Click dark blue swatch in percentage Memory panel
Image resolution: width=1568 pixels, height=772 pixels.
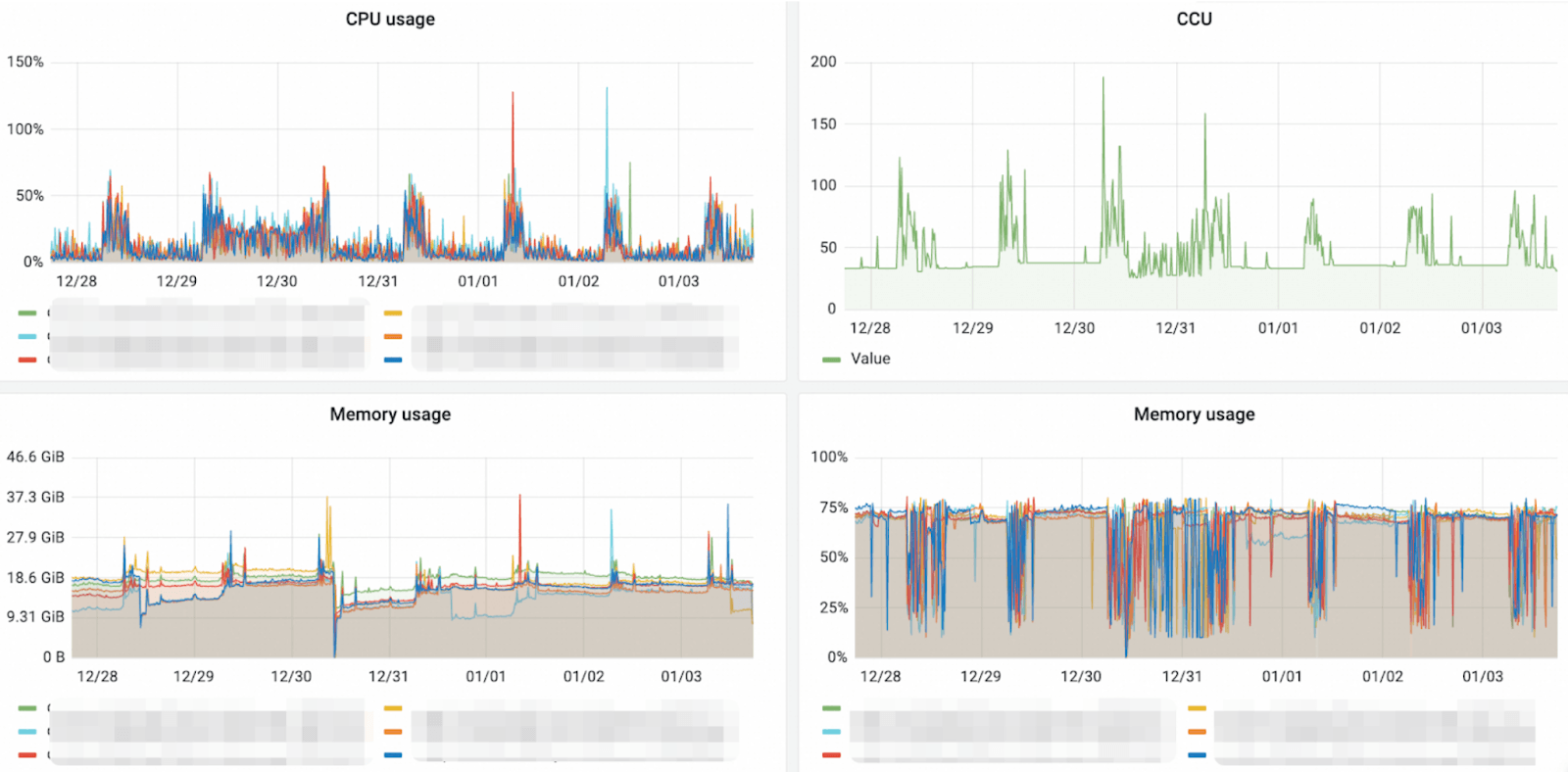(1197, 754)
